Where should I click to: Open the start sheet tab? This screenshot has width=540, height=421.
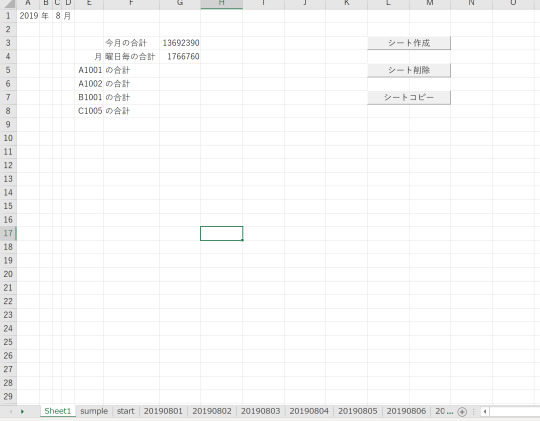click(x=125, y=411)
